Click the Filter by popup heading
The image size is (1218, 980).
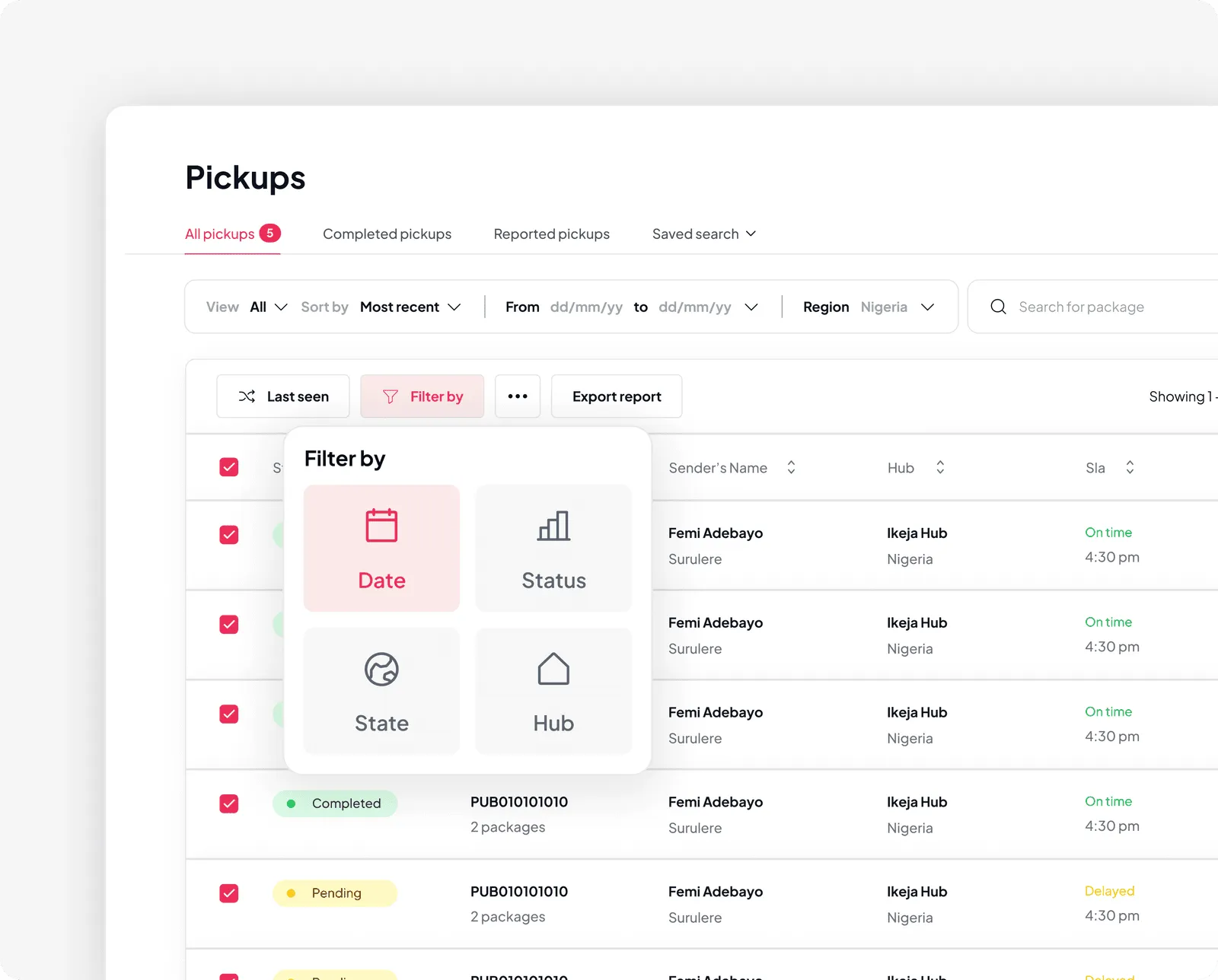pos(345,459)
